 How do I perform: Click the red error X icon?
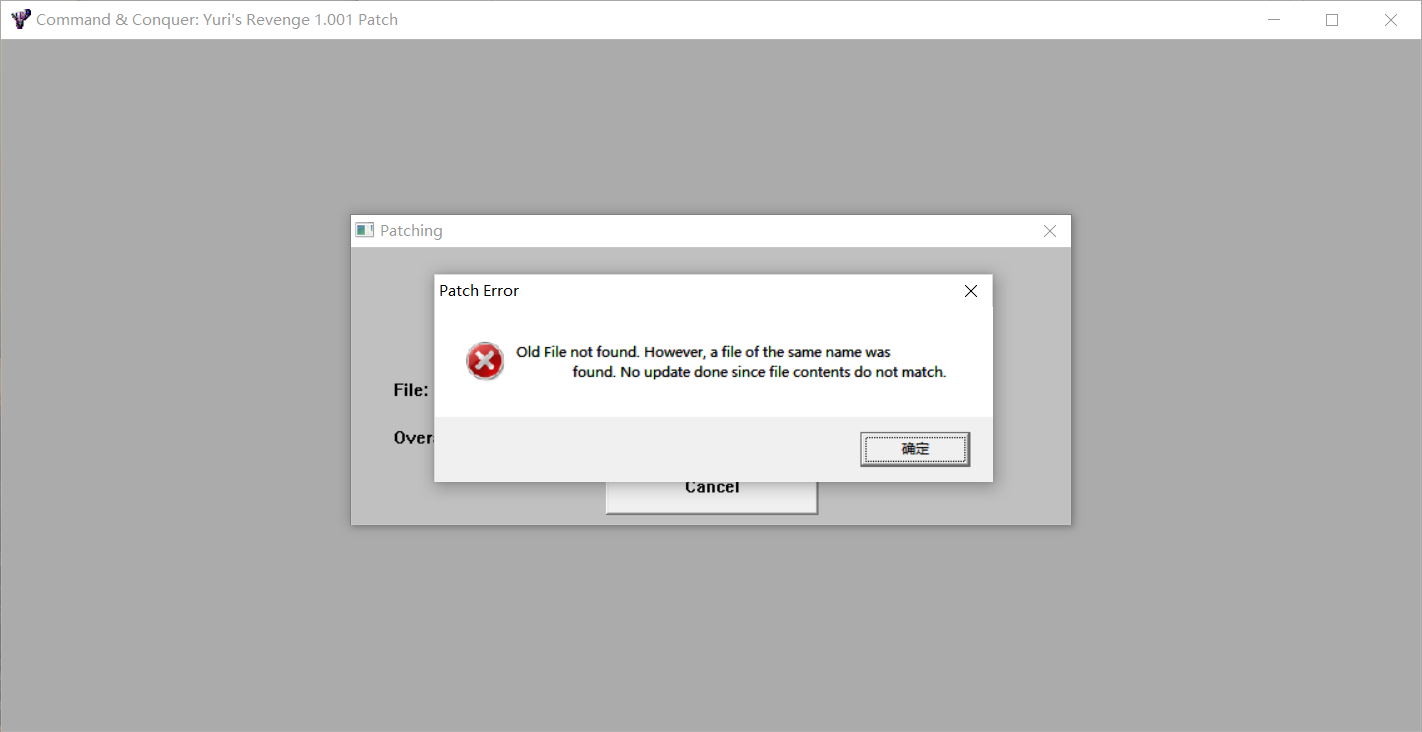pos(485,361)
